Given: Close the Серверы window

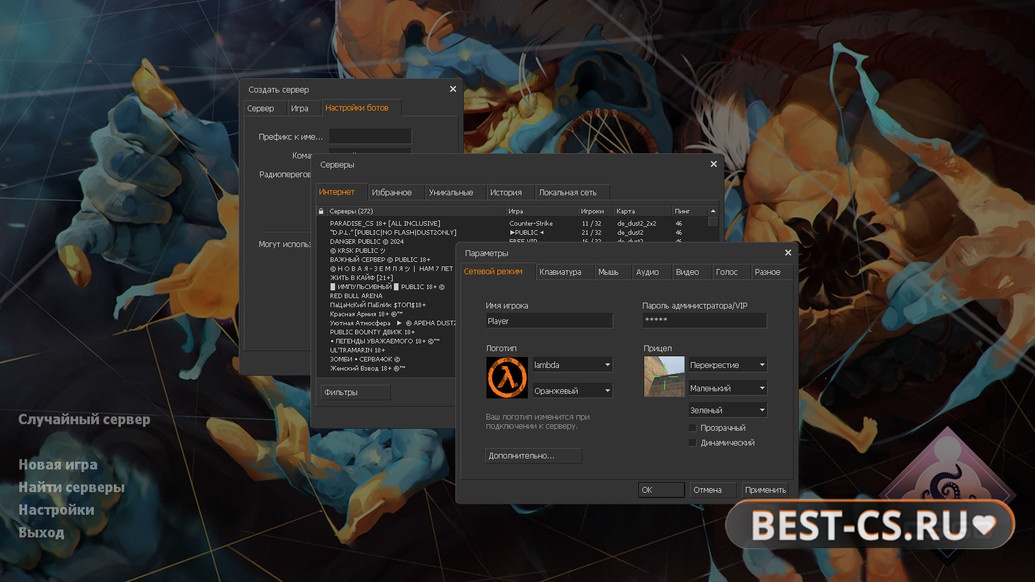Looking at the screenshot, I should coord(714,164).
